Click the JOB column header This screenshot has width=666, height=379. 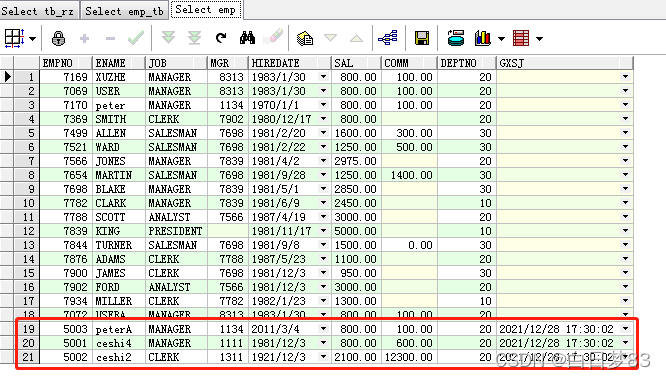[x=176, y=63]
